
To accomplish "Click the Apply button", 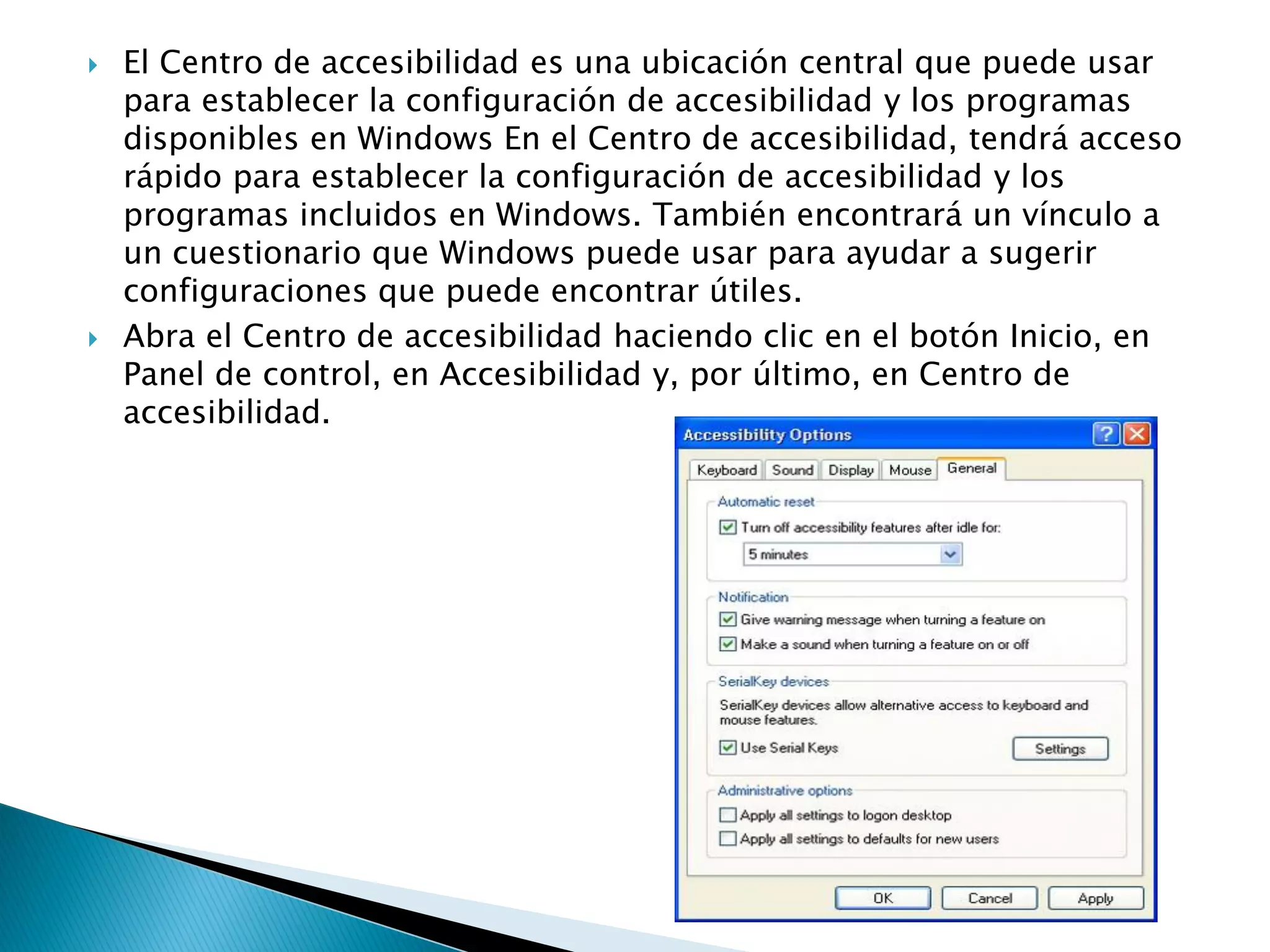I will (x=1095, y=898).
